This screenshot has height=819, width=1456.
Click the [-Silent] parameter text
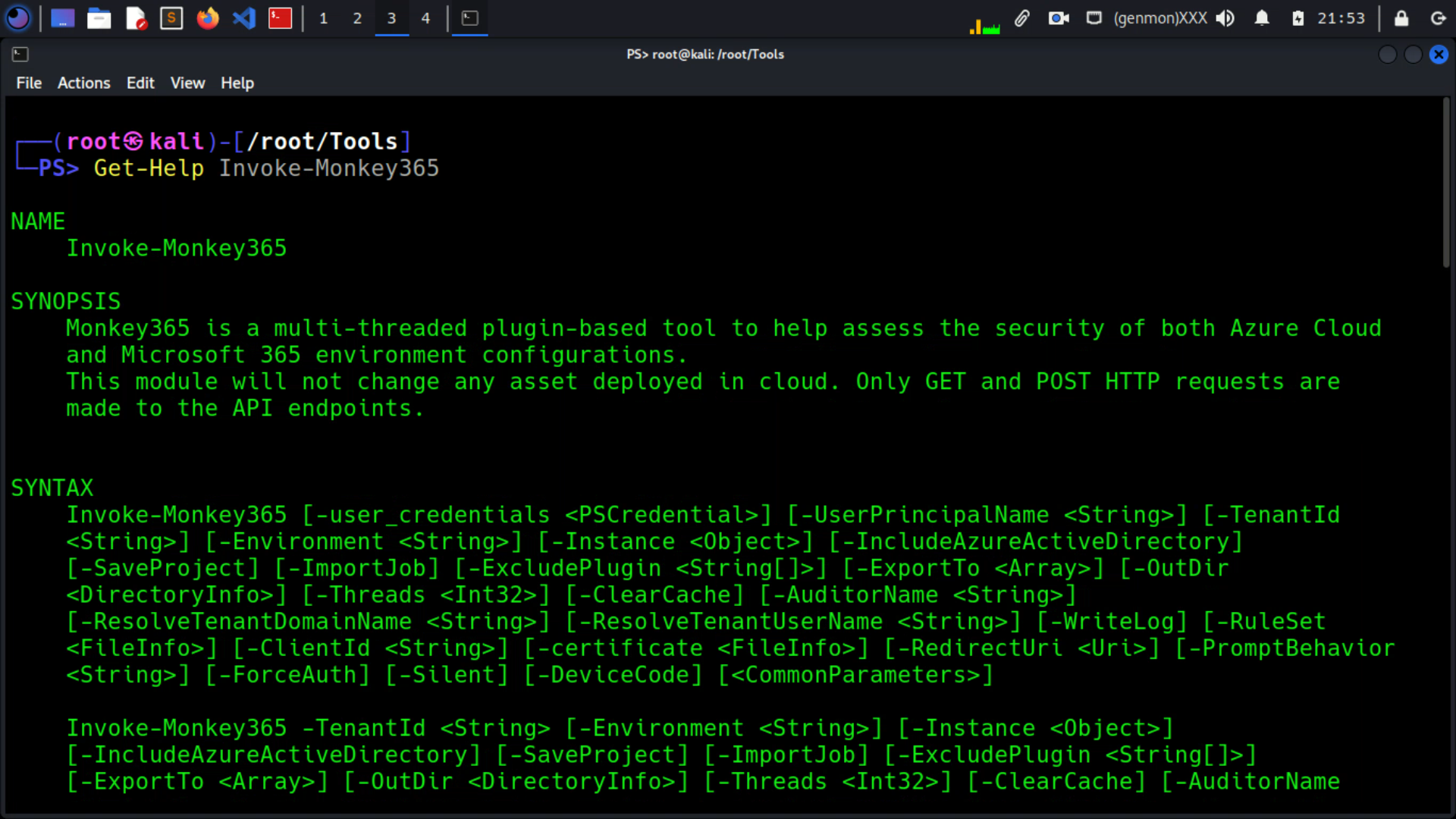point(447,674)
